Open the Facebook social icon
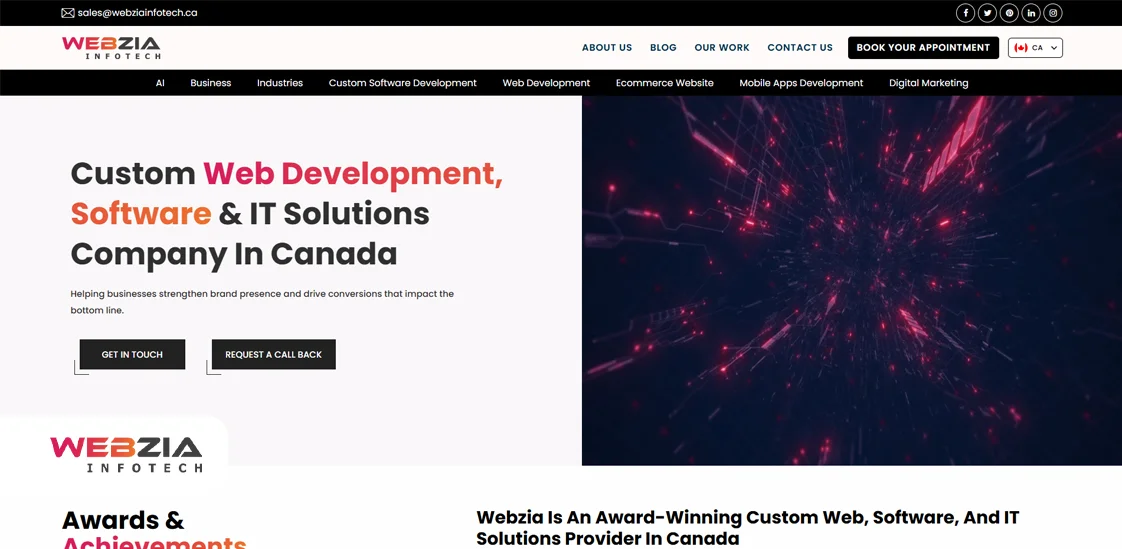The image size is (1122, 549). pos(965,13)
